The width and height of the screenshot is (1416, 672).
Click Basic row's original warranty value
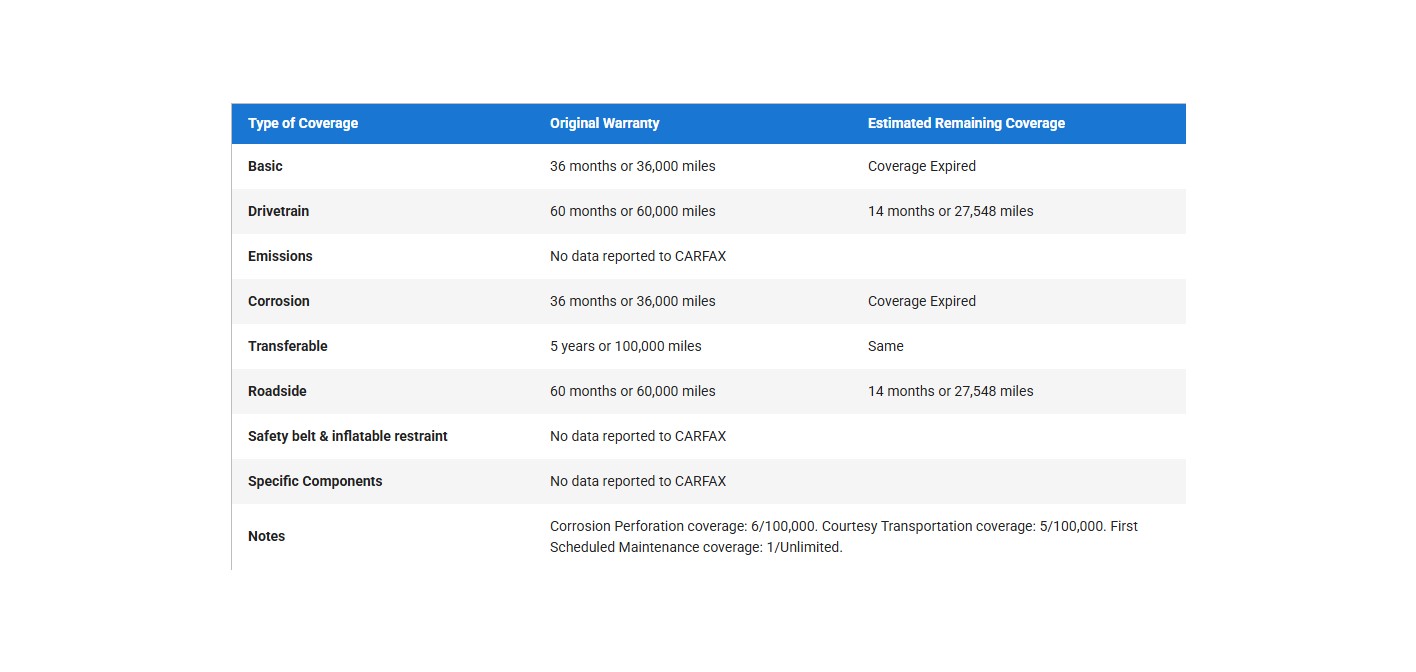click(632, 166)
